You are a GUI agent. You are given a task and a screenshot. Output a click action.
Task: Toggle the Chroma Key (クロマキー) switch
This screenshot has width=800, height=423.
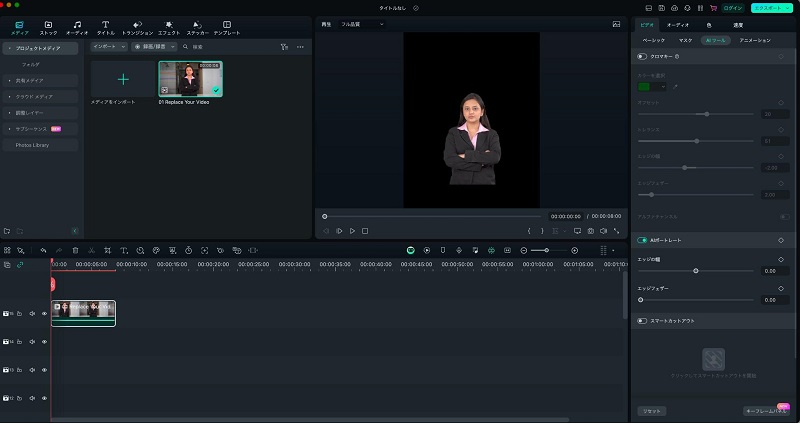tap(642, 57)
